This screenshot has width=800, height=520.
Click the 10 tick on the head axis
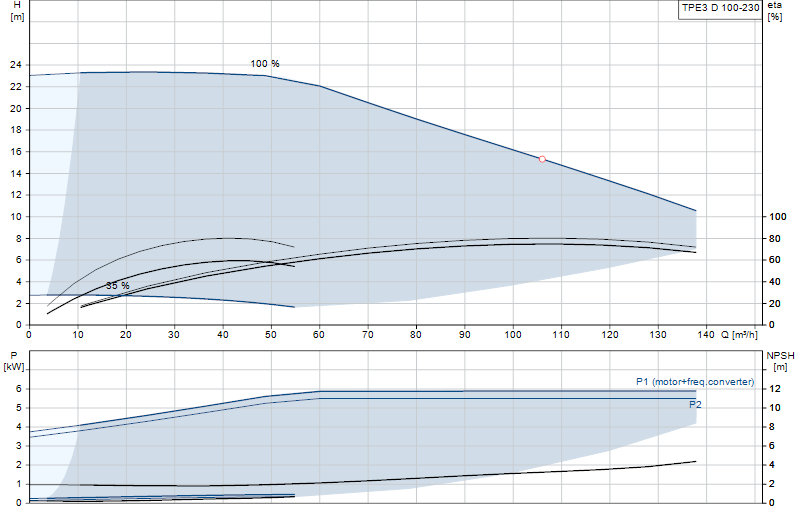pos(16,216)
